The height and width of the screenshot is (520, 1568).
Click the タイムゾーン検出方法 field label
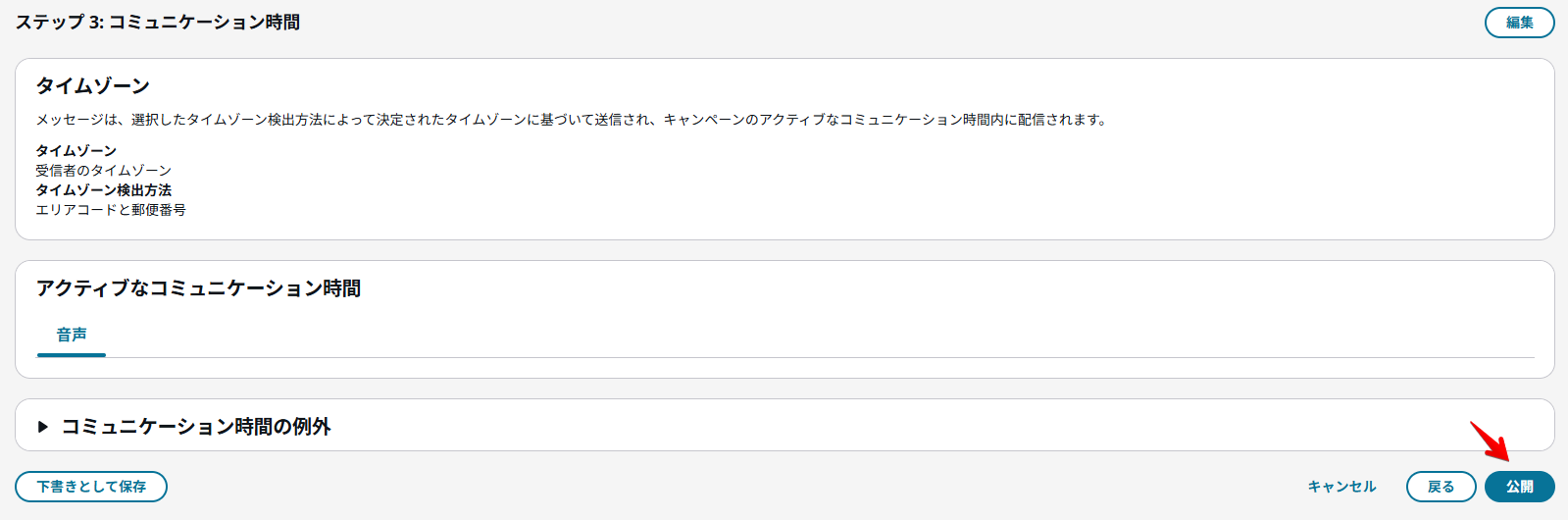point(104,190)
